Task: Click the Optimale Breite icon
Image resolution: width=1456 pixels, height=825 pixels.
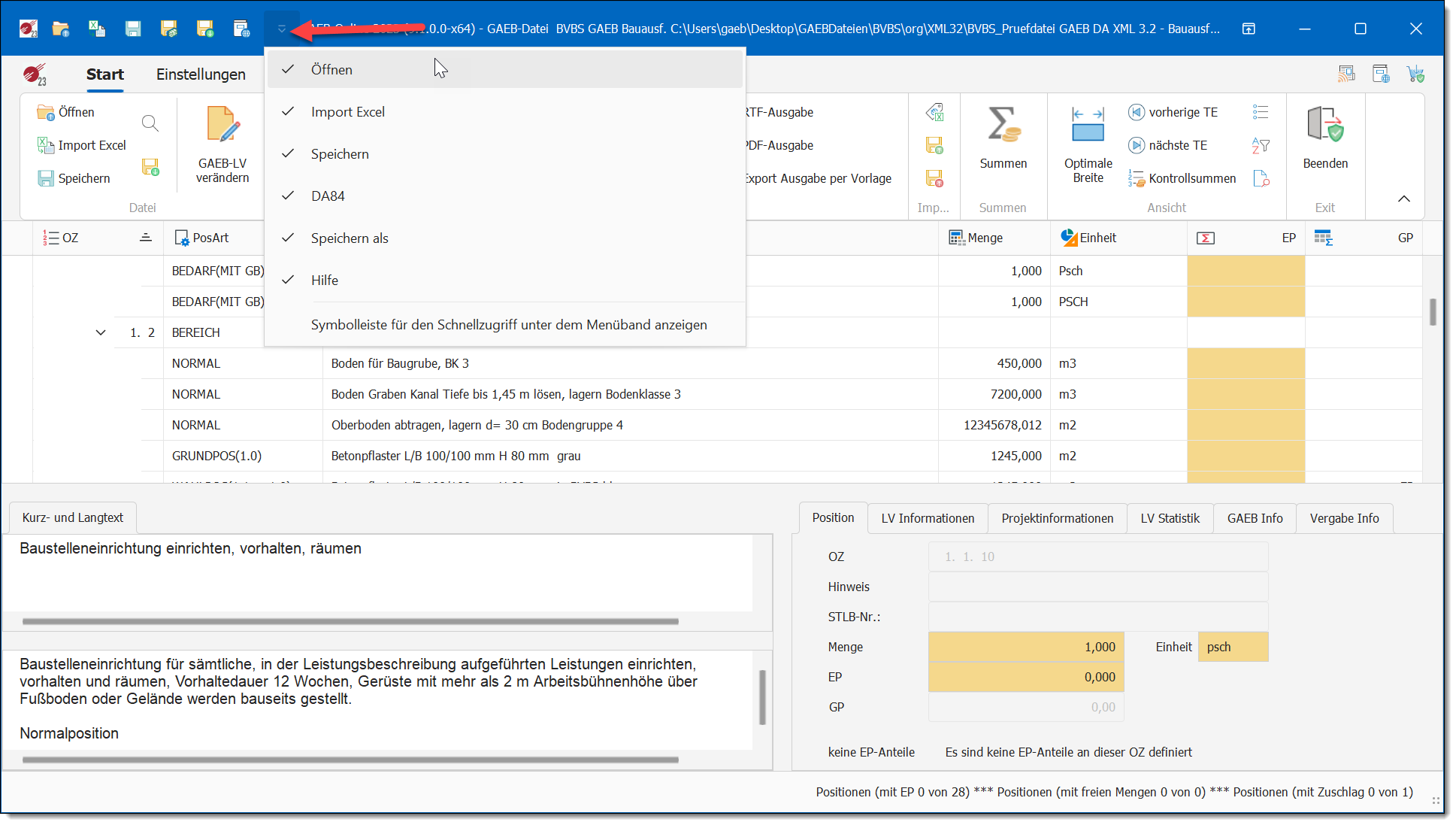Action: [x=1087, y=125]
